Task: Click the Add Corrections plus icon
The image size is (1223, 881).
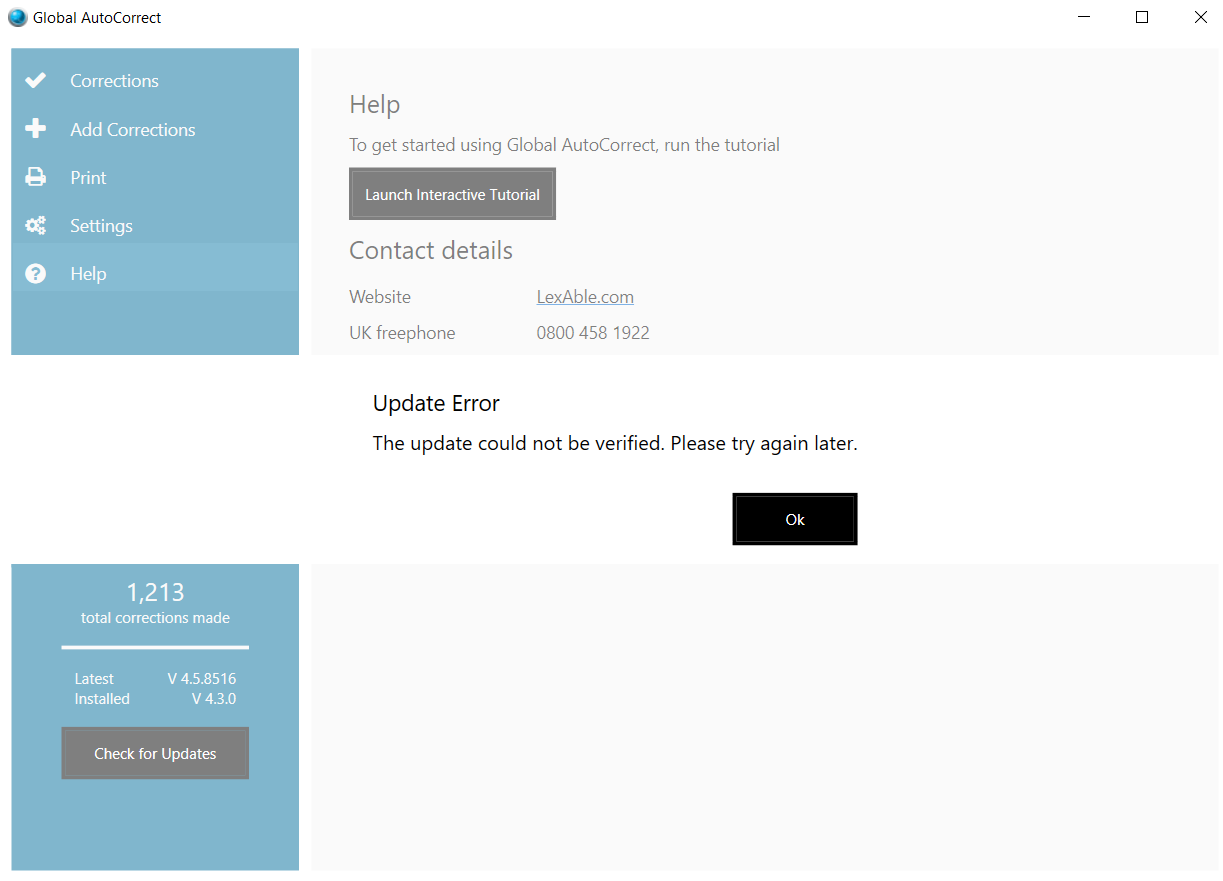Action: (x=36, y=129)
